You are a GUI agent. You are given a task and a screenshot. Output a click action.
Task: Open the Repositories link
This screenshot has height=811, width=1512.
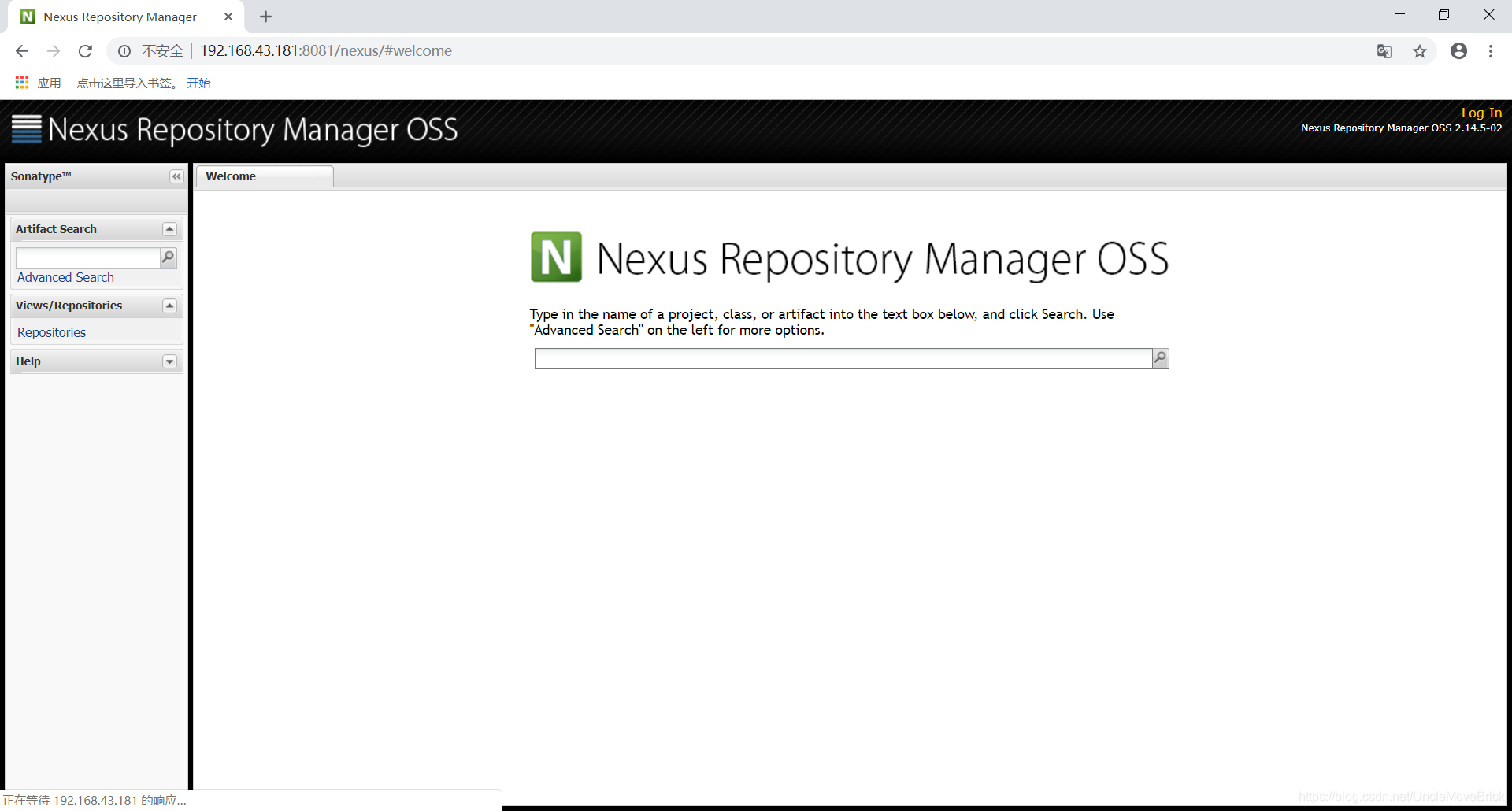click(51, 332)
